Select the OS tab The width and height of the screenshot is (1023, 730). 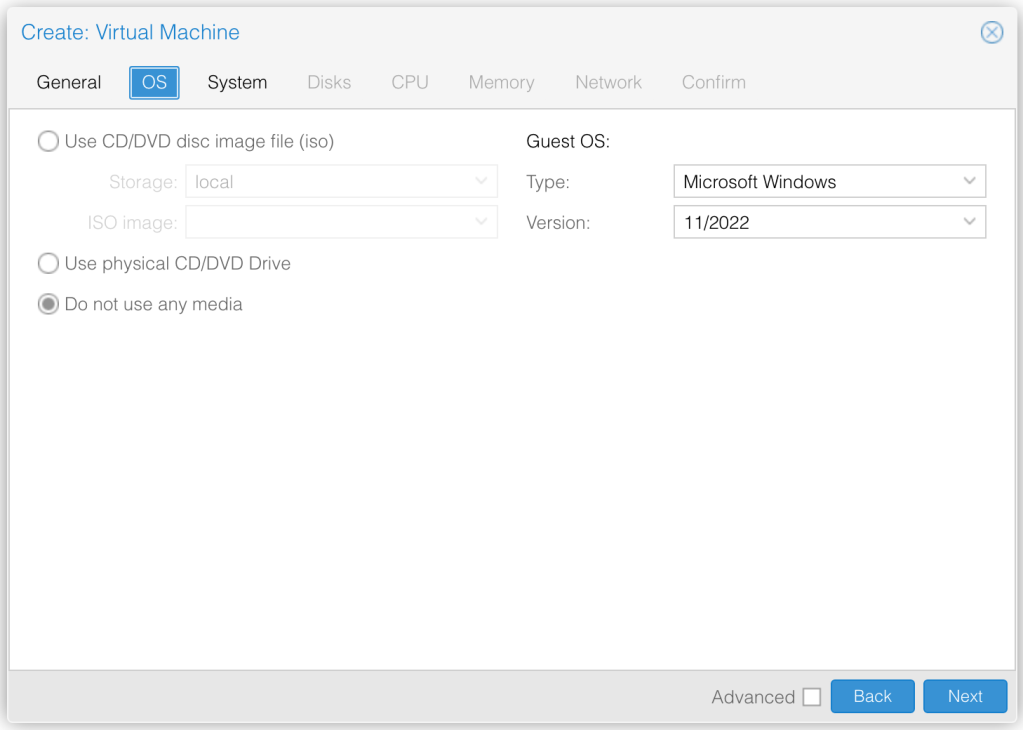[x=154, y=83]
